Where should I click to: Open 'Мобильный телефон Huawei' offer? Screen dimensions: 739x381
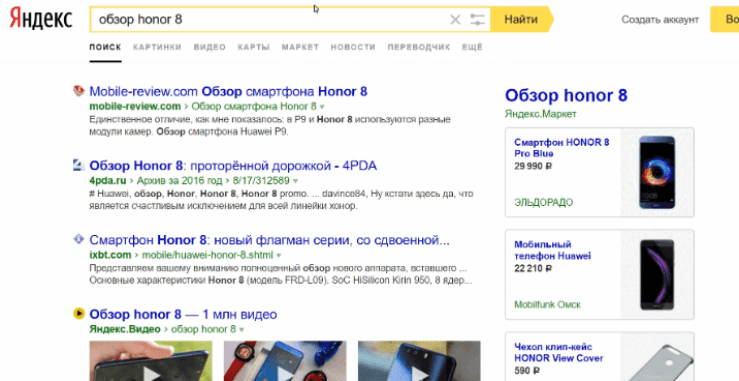coord(552,250)
